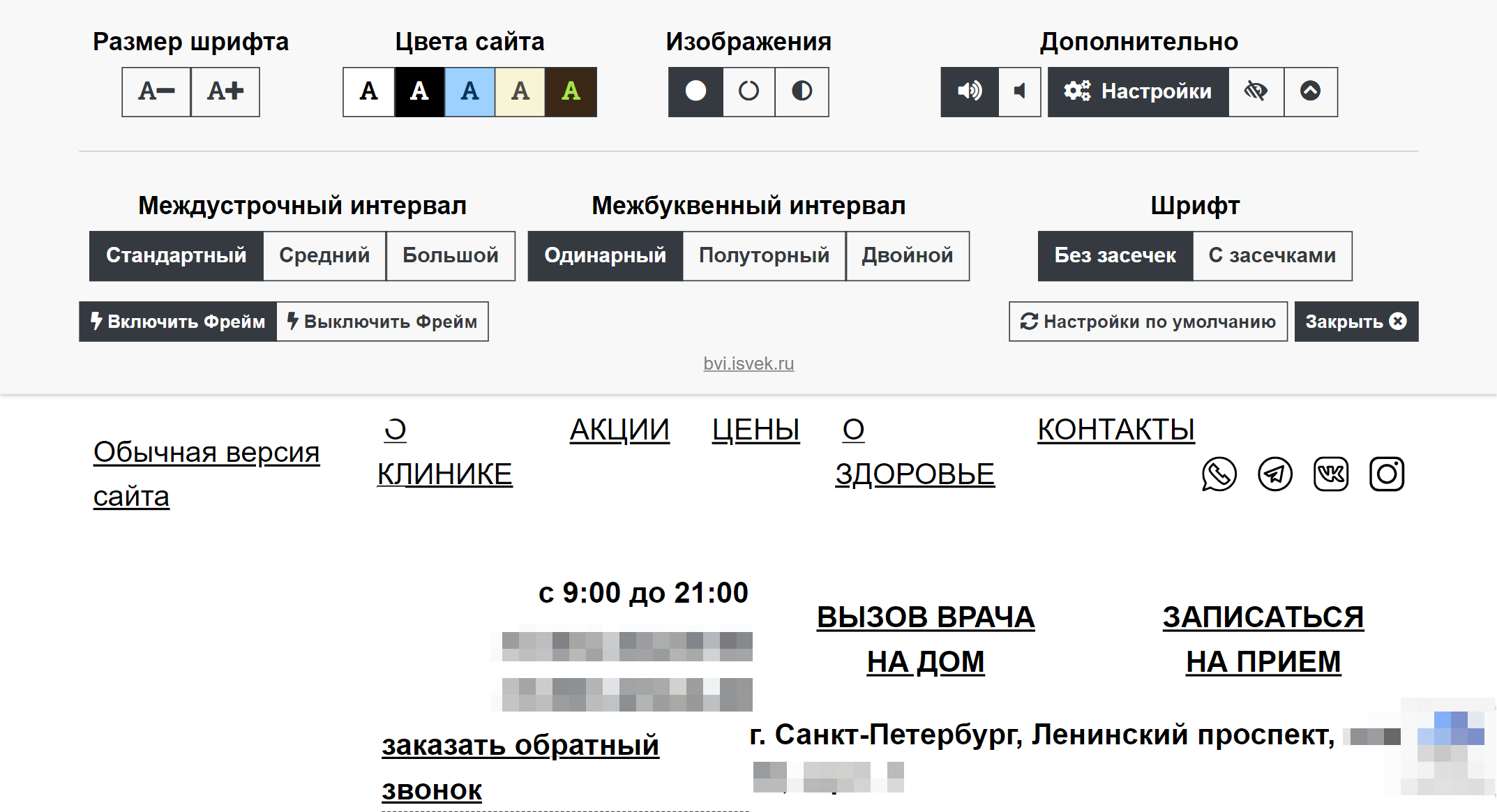
Task: Choose brown with green text scheme
Action: [x=571, y=91]
